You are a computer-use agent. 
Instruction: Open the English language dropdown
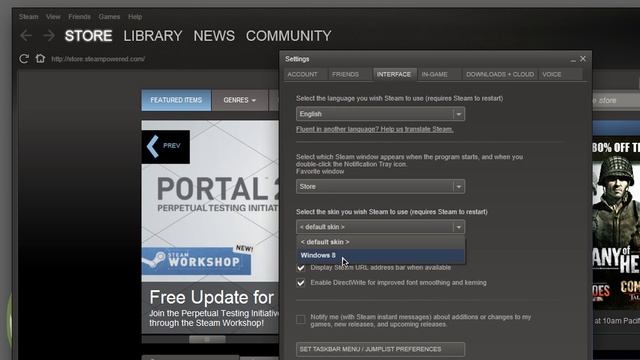pos(380,114)
